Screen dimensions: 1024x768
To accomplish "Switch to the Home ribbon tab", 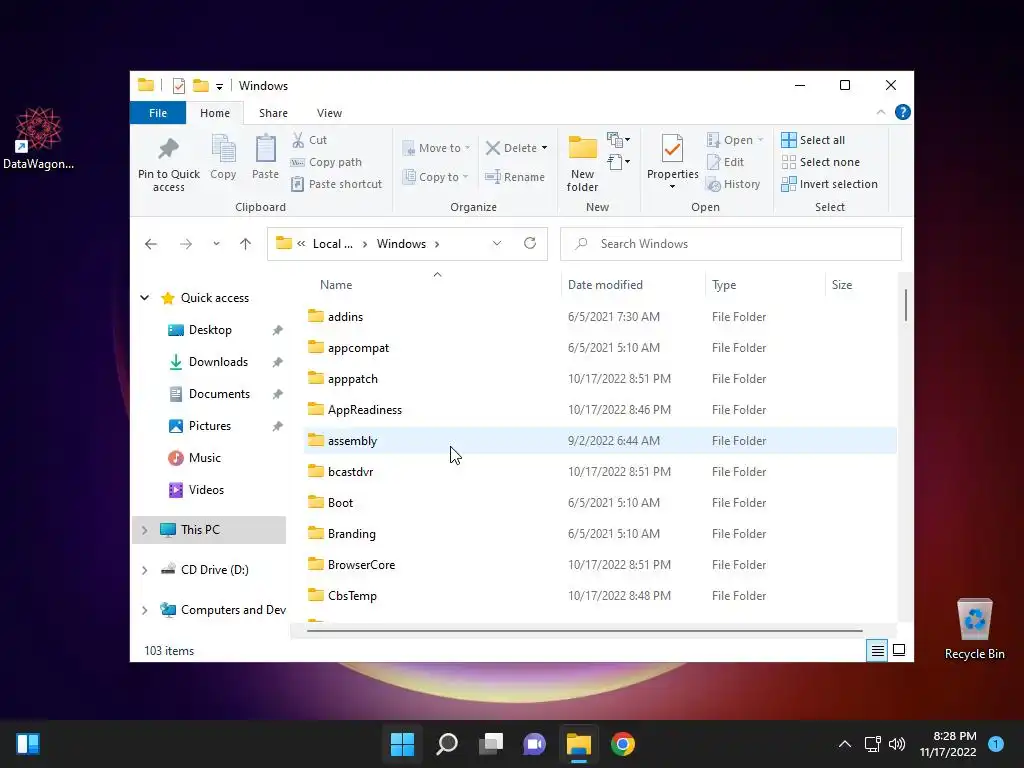I will (215, 113).
